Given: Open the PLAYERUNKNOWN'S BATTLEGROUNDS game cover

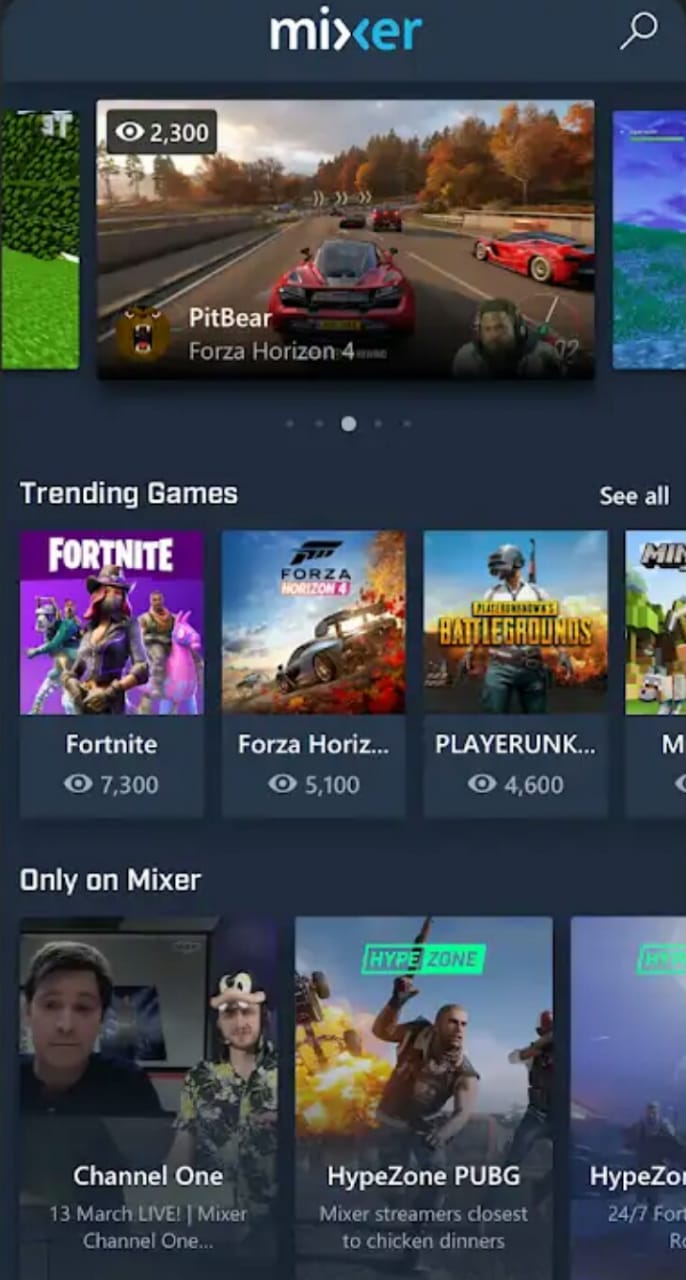Looking at the screenshot, I should pos(516,623).
